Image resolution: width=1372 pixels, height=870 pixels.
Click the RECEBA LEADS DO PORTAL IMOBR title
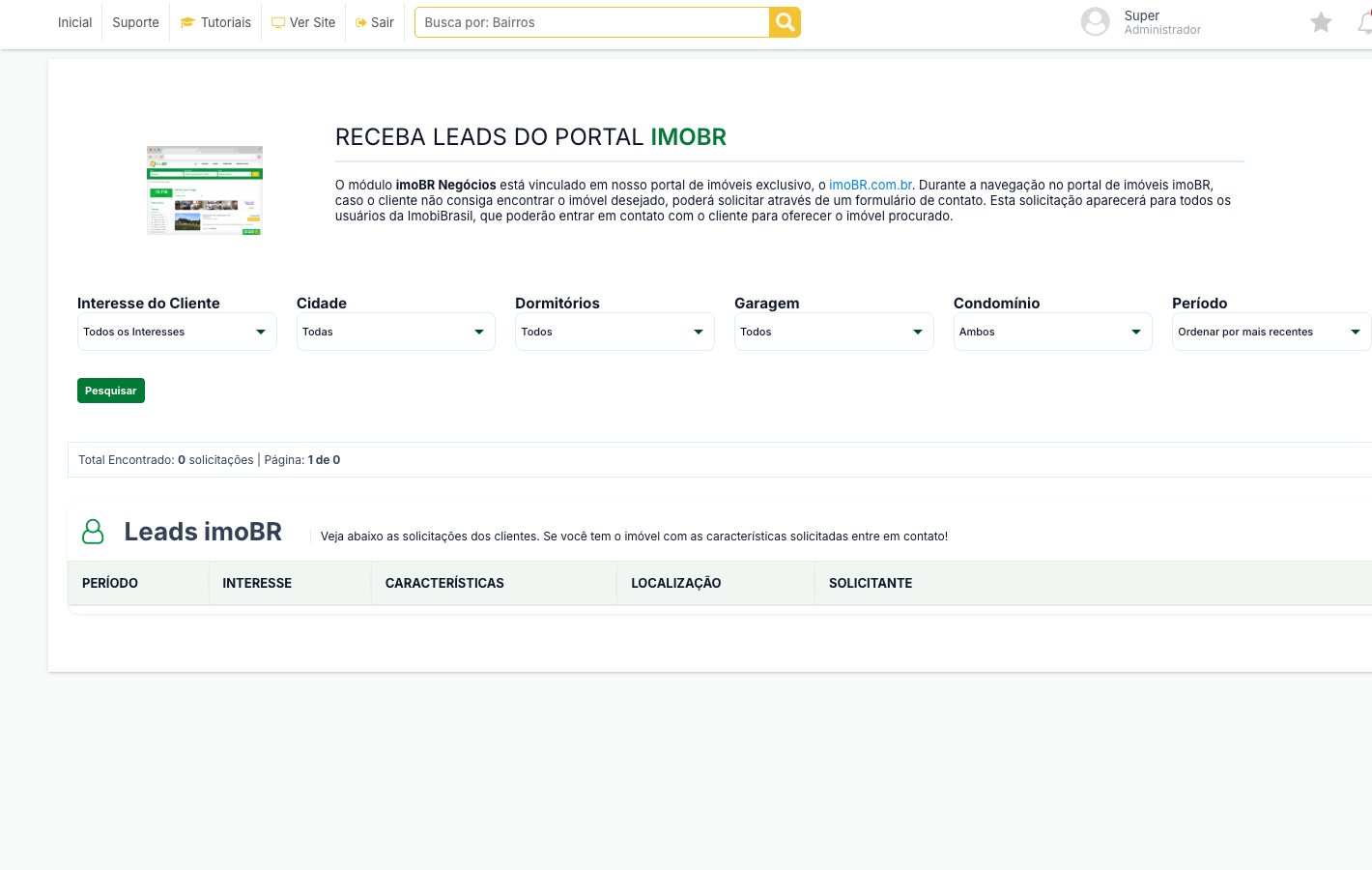tap(530, 137)
